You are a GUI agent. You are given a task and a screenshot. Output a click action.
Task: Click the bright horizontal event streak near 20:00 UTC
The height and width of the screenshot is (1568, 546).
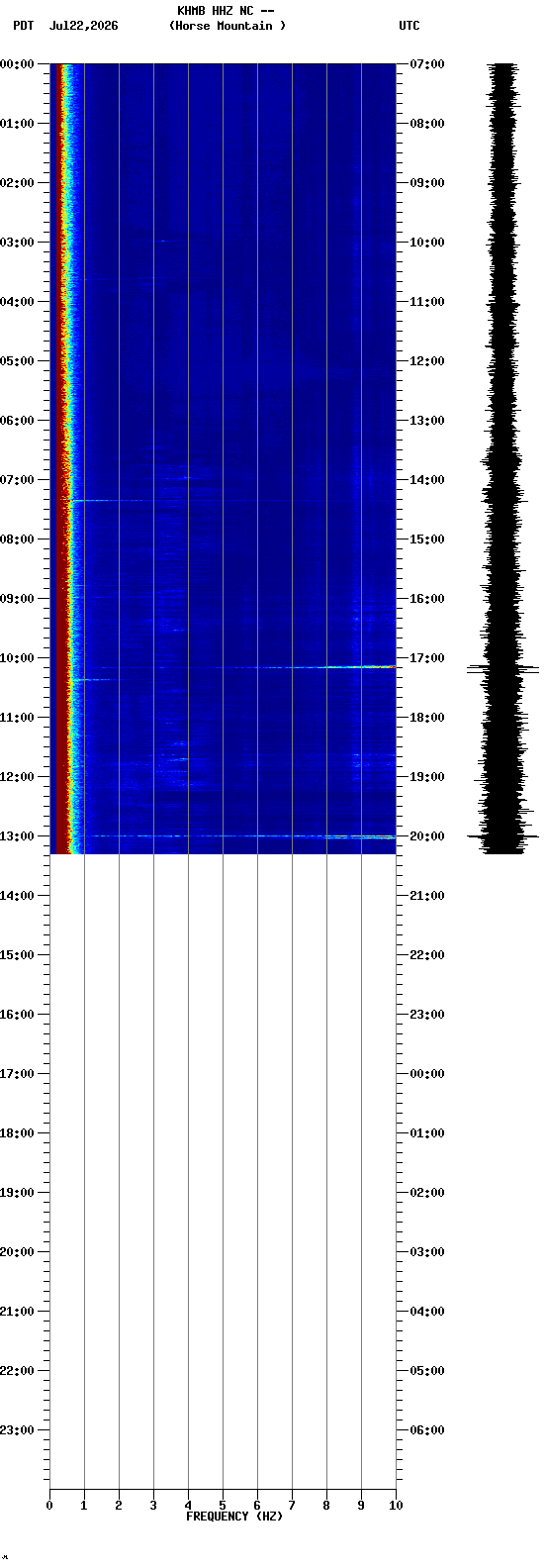tap(242, 836)
